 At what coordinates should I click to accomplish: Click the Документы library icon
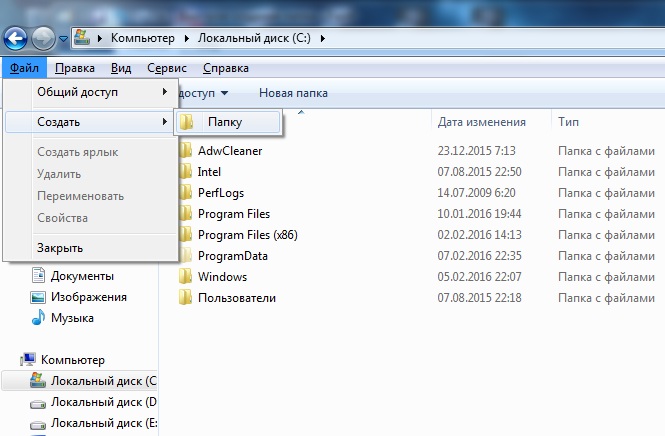[39, 276]
